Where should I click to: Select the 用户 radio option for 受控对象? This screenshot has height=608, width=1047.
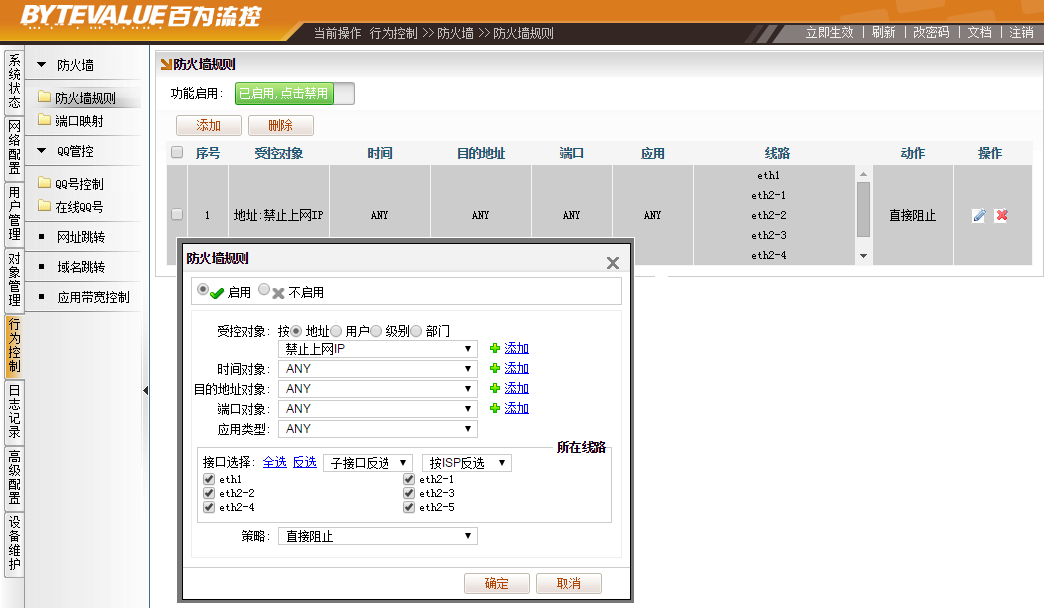336,331
